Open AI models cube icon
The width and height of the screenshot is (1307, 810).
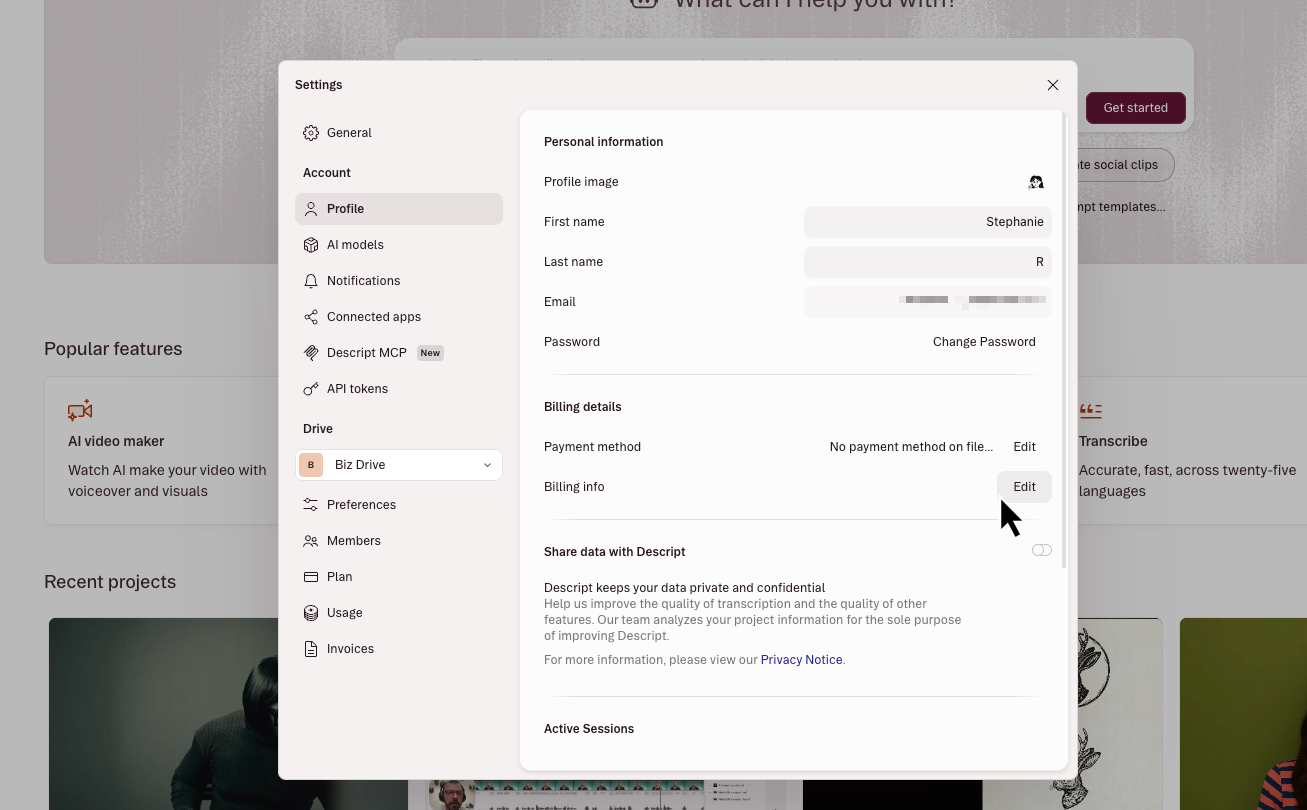coord(311,245)
